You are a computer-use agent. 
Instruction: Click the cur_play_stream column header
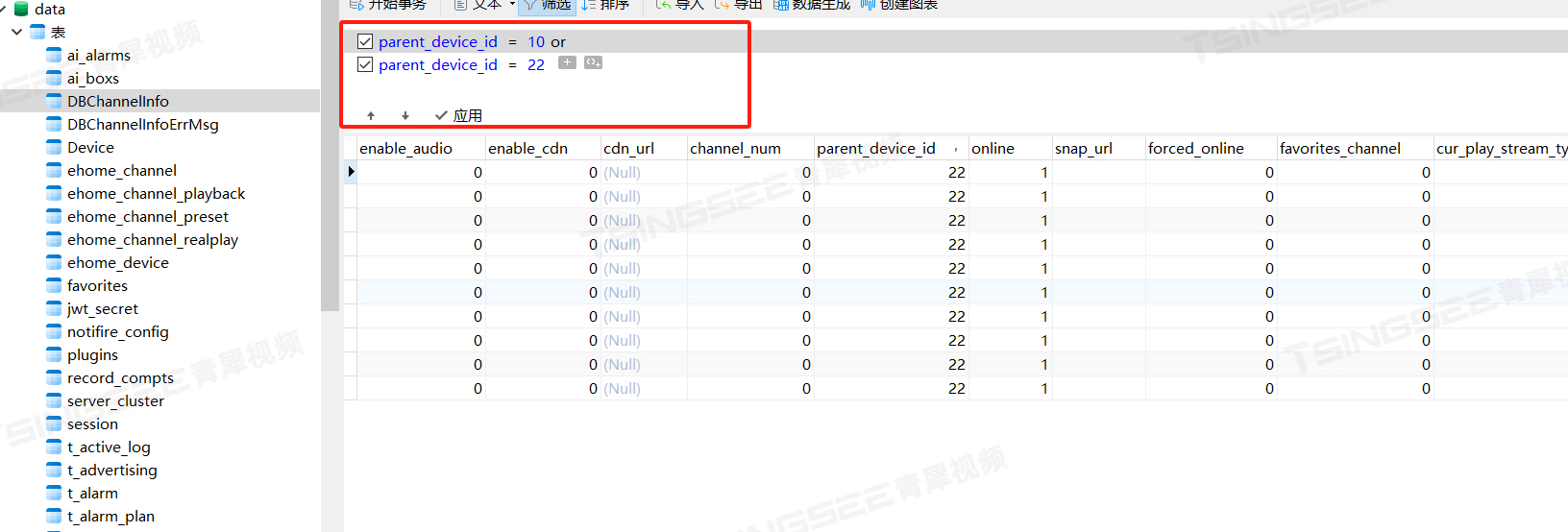point(1501,148)
